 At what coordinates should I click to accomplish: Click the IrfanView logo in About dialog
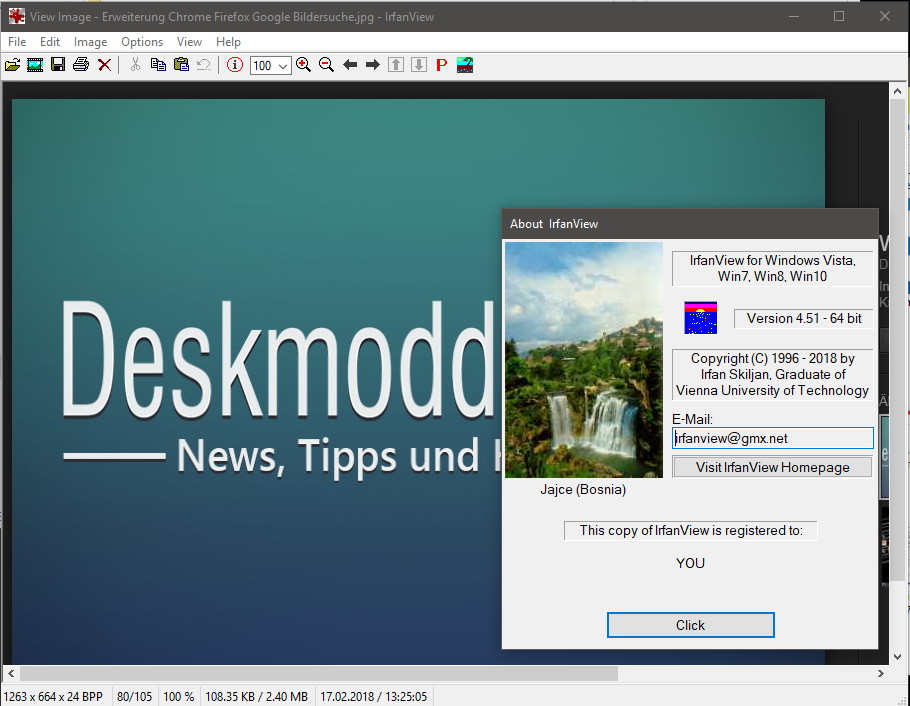pos(700,318)
